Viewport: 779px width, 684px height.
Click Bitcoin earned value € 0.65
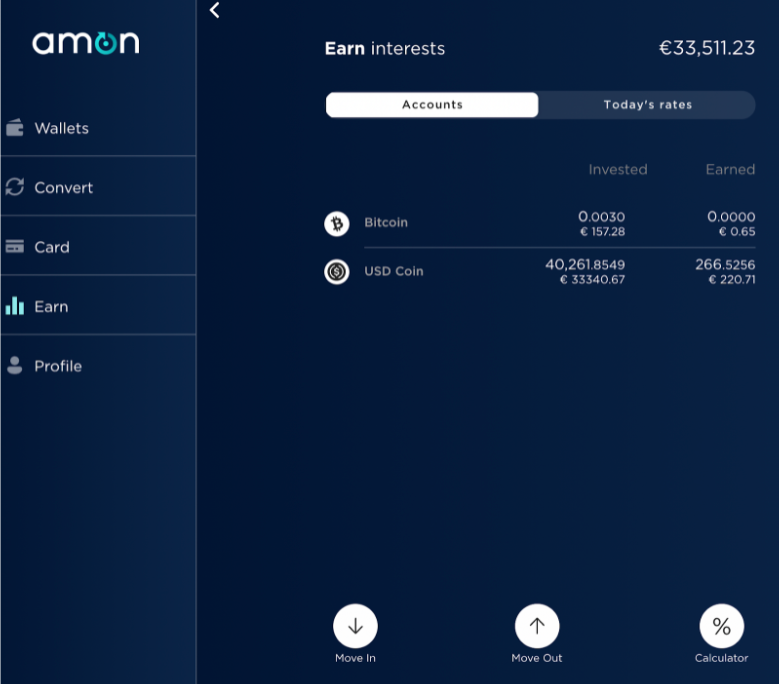click(x=737, y=231)
